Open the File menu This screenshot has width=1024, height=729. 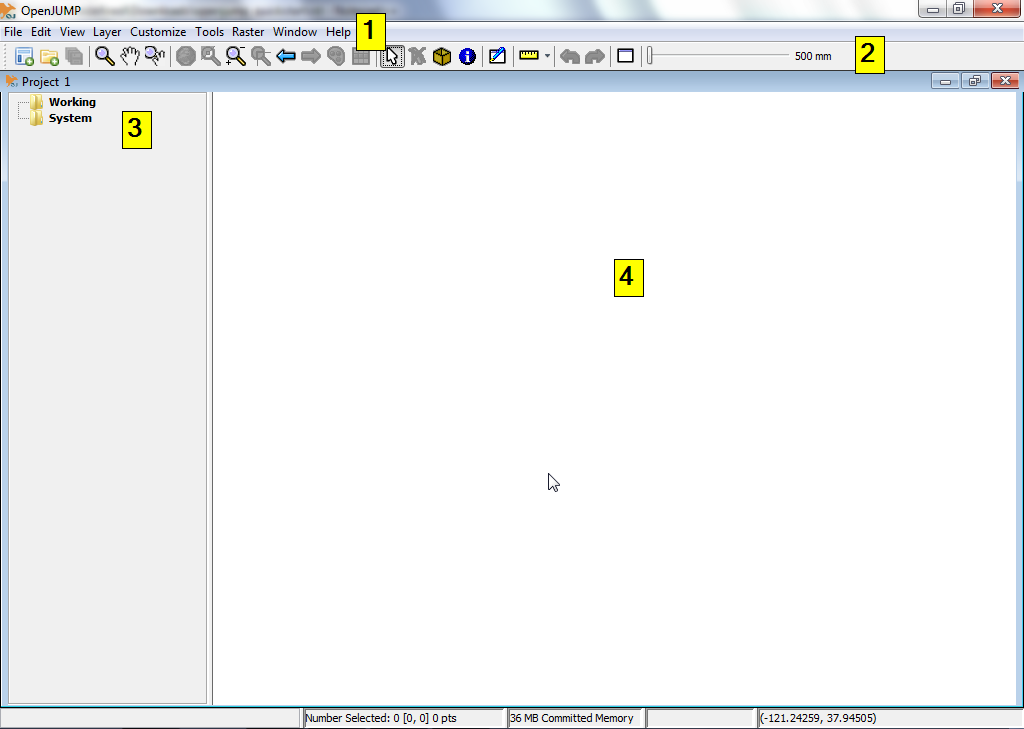point(13,32)
